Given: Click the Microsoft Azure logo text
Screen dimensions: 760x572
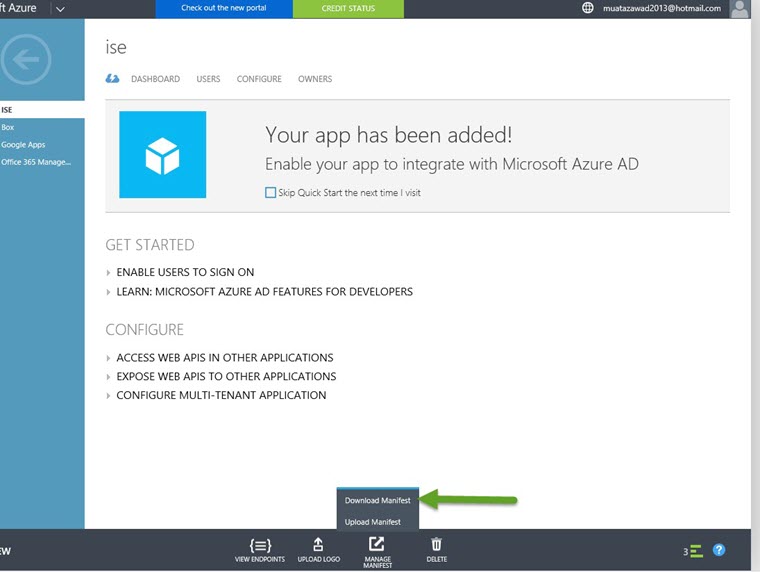Looking at the screenshot, I should click(x=18, y=8).
